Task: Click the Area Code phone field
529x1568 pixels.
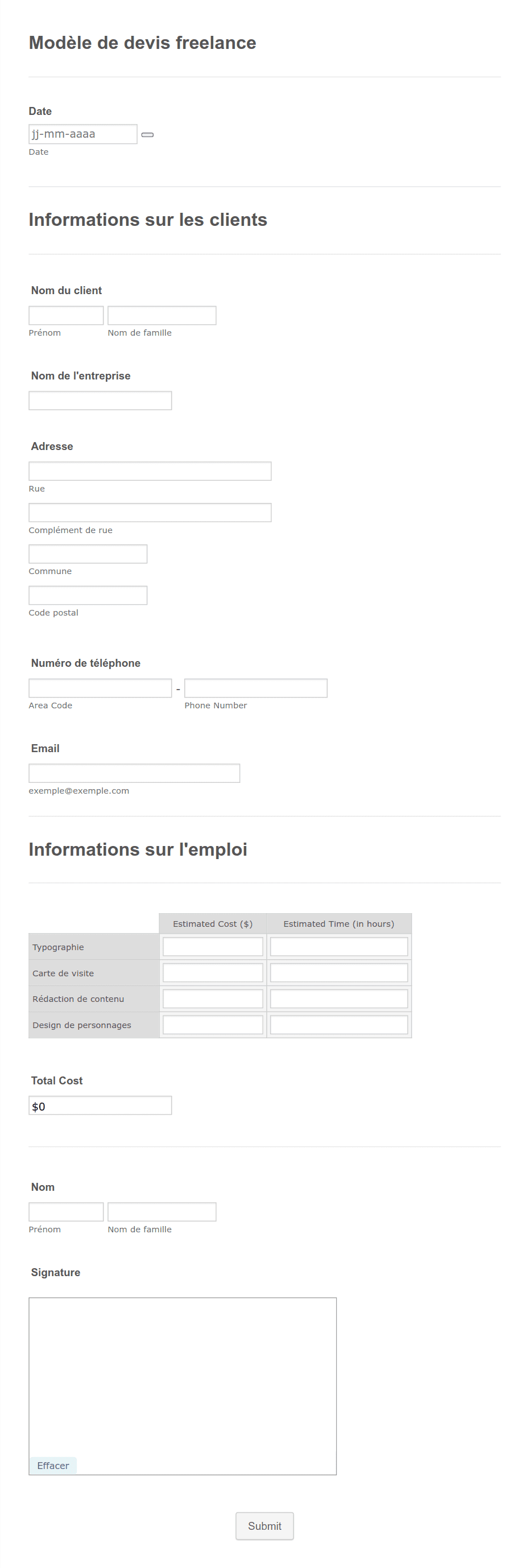Action: 100,688
